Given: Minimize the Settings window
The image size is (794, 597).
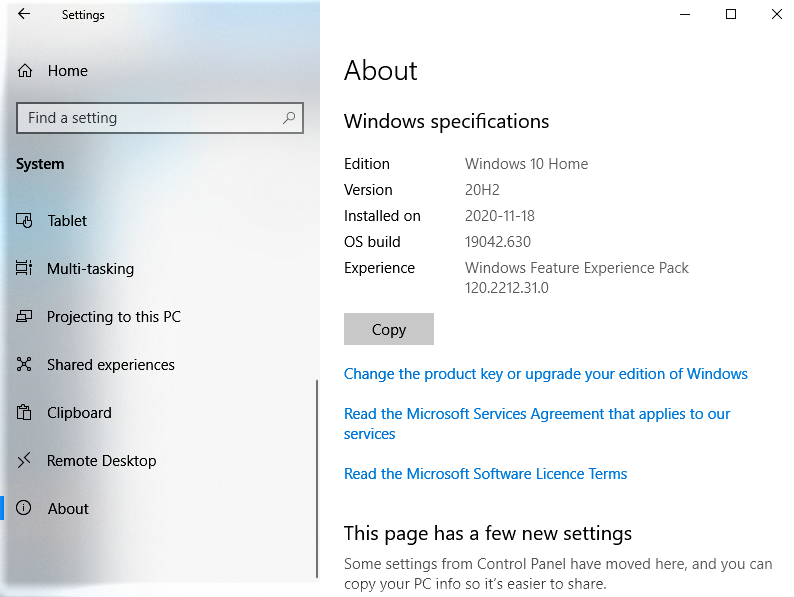Looking at the screenshot, I should 685,14.
